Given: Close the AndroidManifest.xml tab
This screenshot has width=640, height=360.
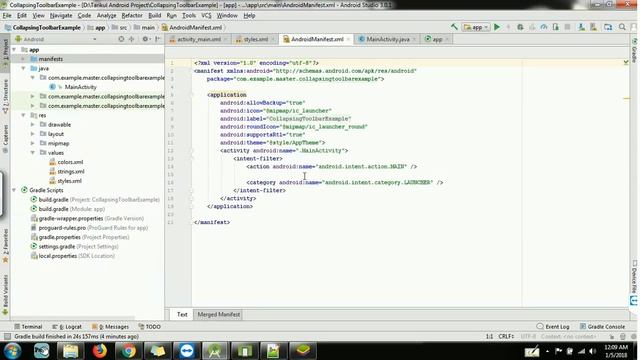Looking at the screenshot, I should (348, 39).
